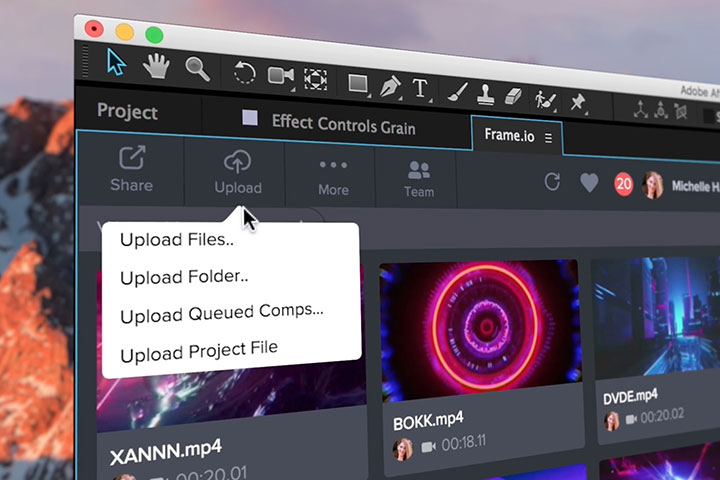
Task: Choose Upload Files.. from menu
Action: 177,239
